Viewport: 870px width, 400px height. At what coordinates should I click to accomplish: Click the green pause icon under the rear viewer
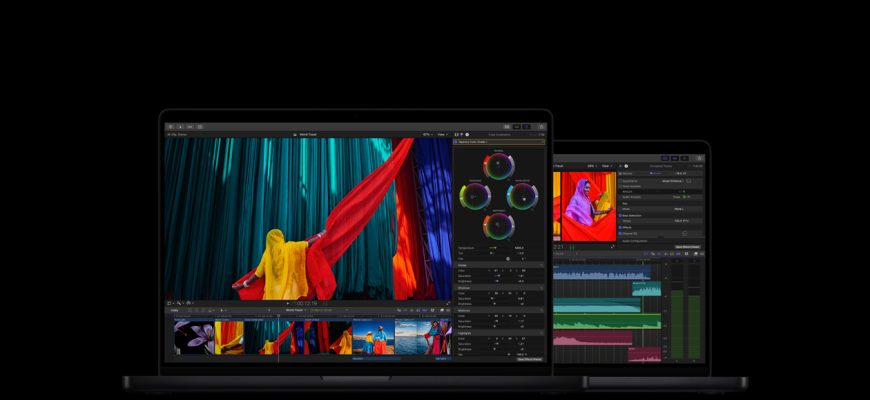coord(571,247)
